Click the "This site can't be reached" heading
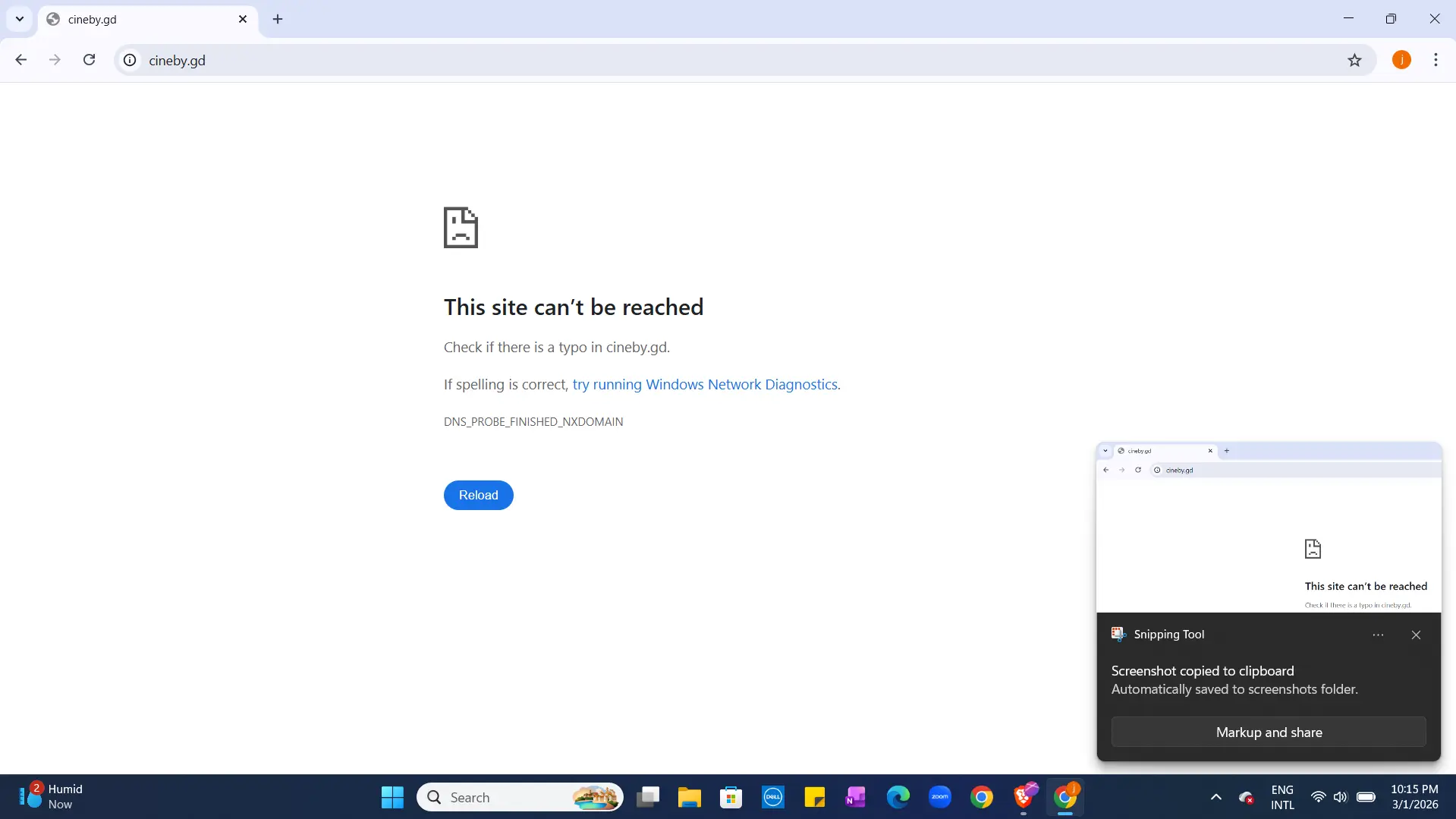 click(x=574, y=307)
